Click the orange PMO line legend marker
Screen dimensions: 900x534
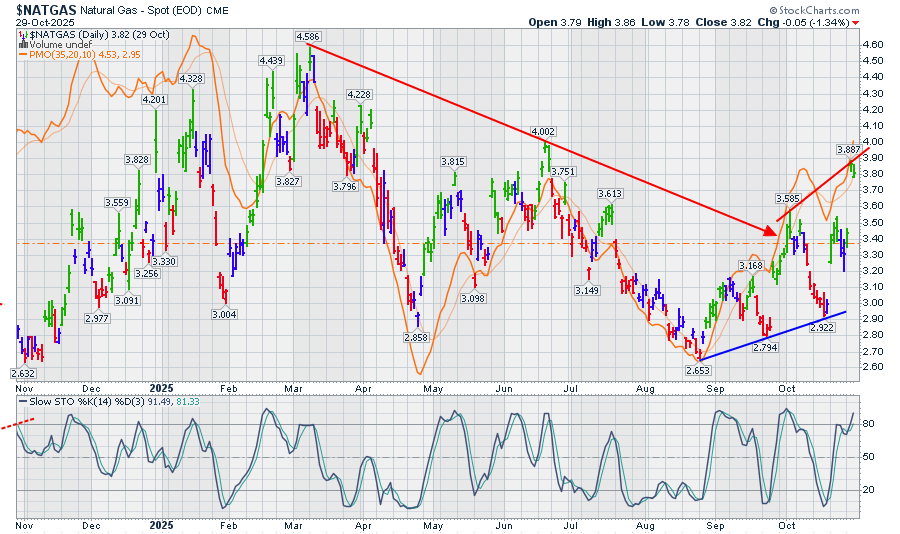pos(22,56)
